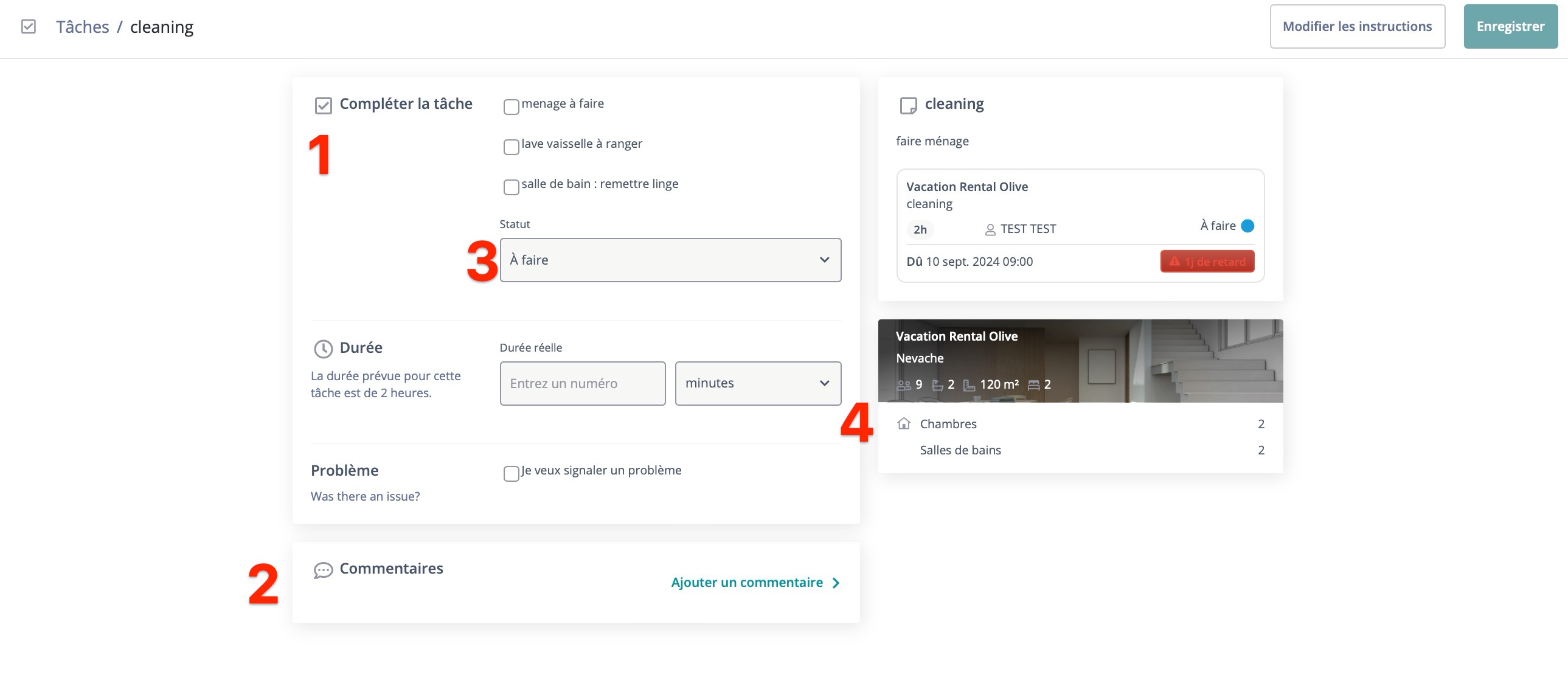
Task: Check 'salle de bain : remettre linge'
Action: (x=512, y=187)
